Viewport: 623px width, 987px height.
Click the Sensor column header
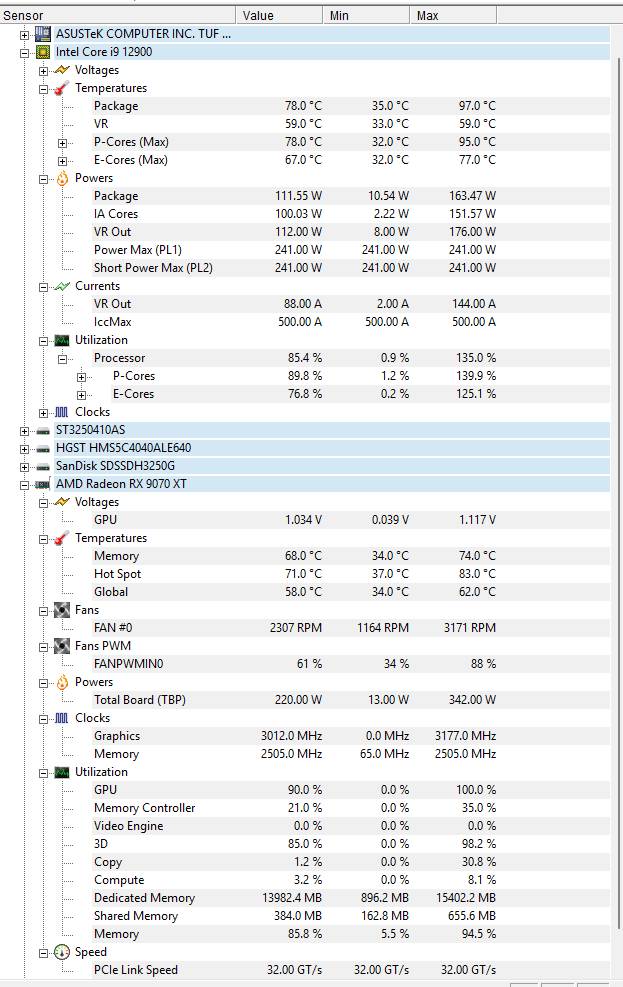[x=118, y=16]
